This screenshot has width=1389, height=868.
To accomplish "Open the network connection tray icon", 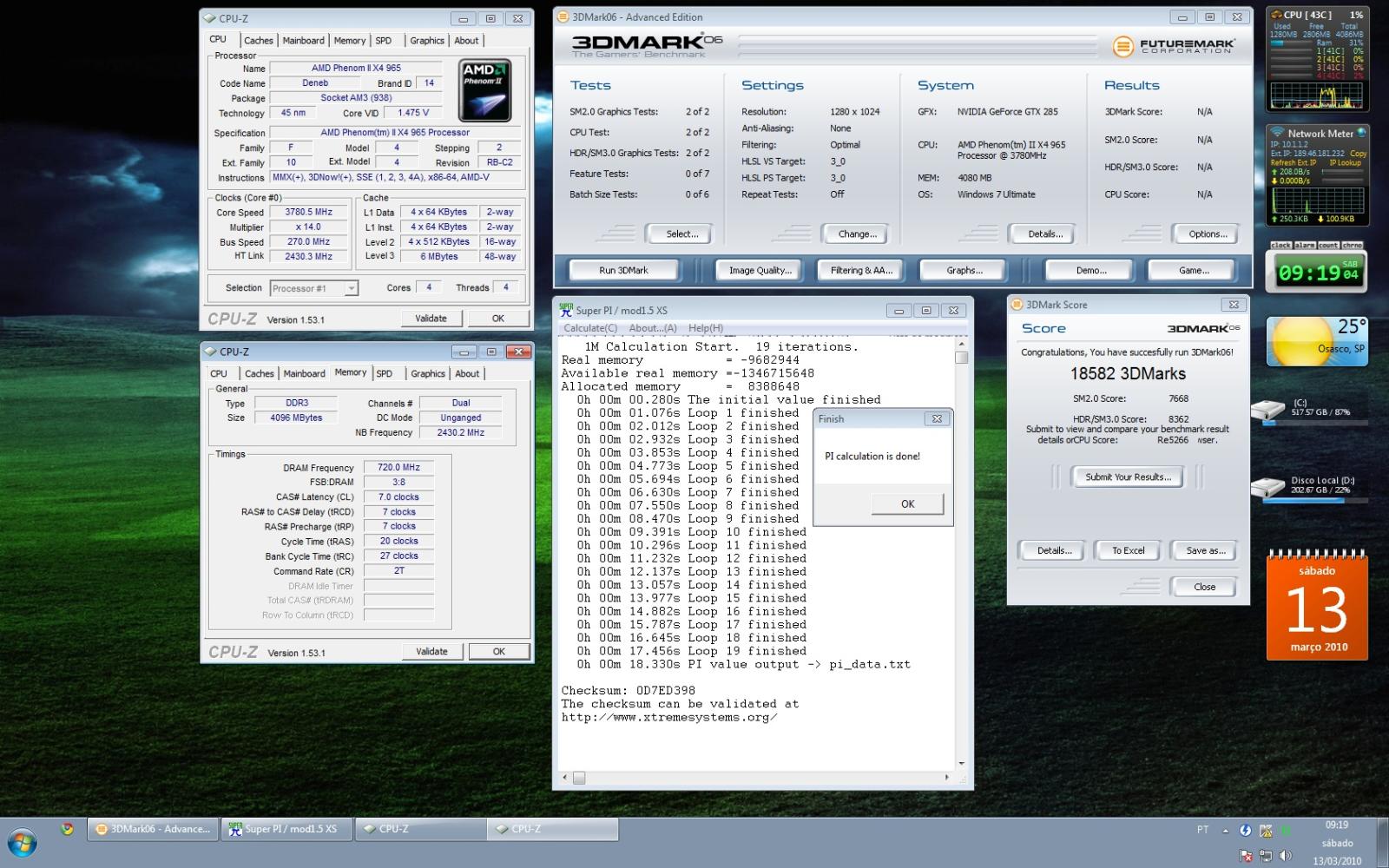I will coord(1266,856).
